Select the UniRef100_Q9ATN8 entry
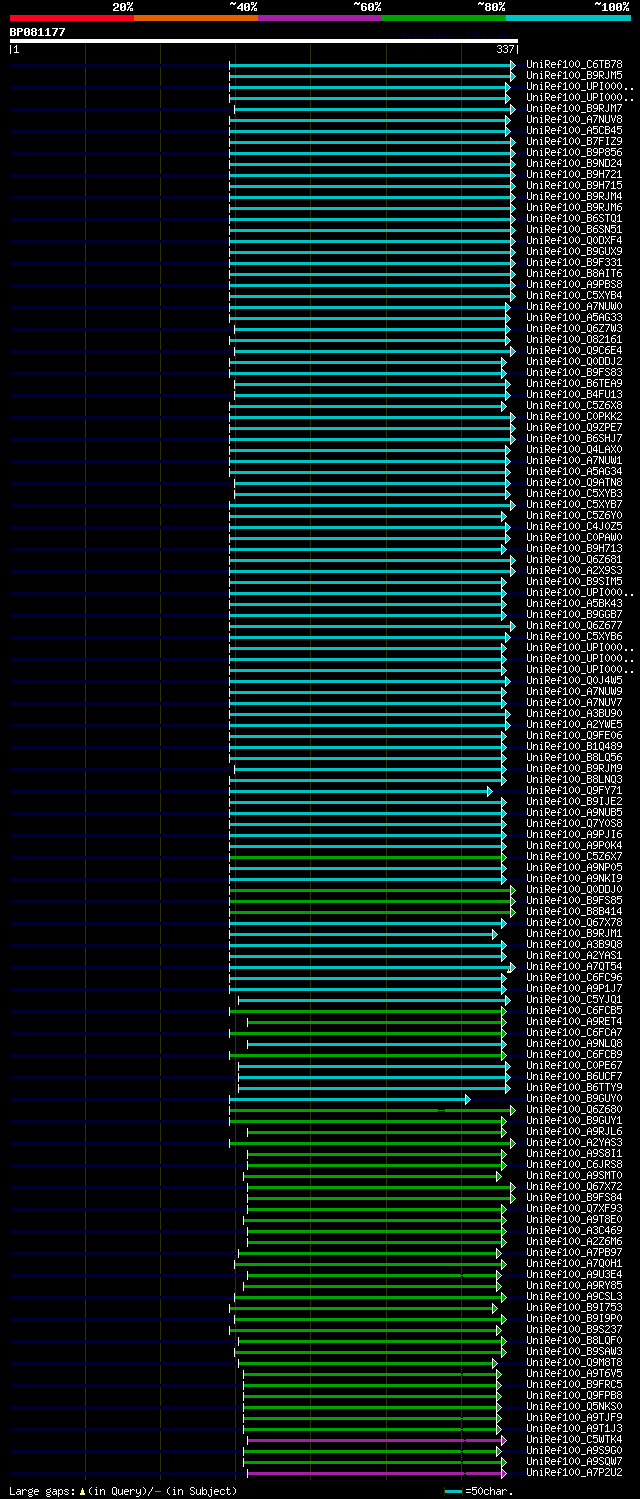 [x=574, y=482]
